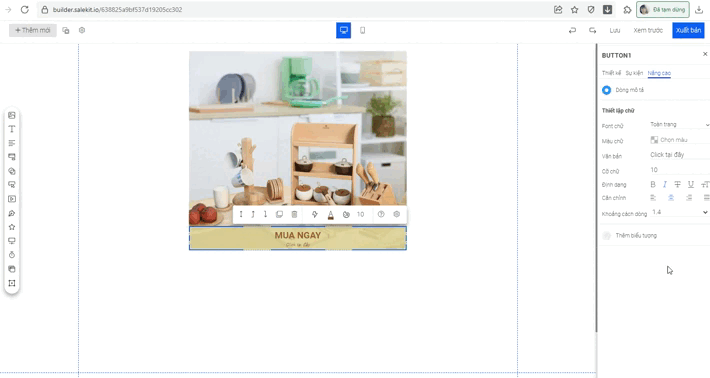Click the Văn bản text input field
Screen dimensions: 710x378
click(x=679, y=155)
